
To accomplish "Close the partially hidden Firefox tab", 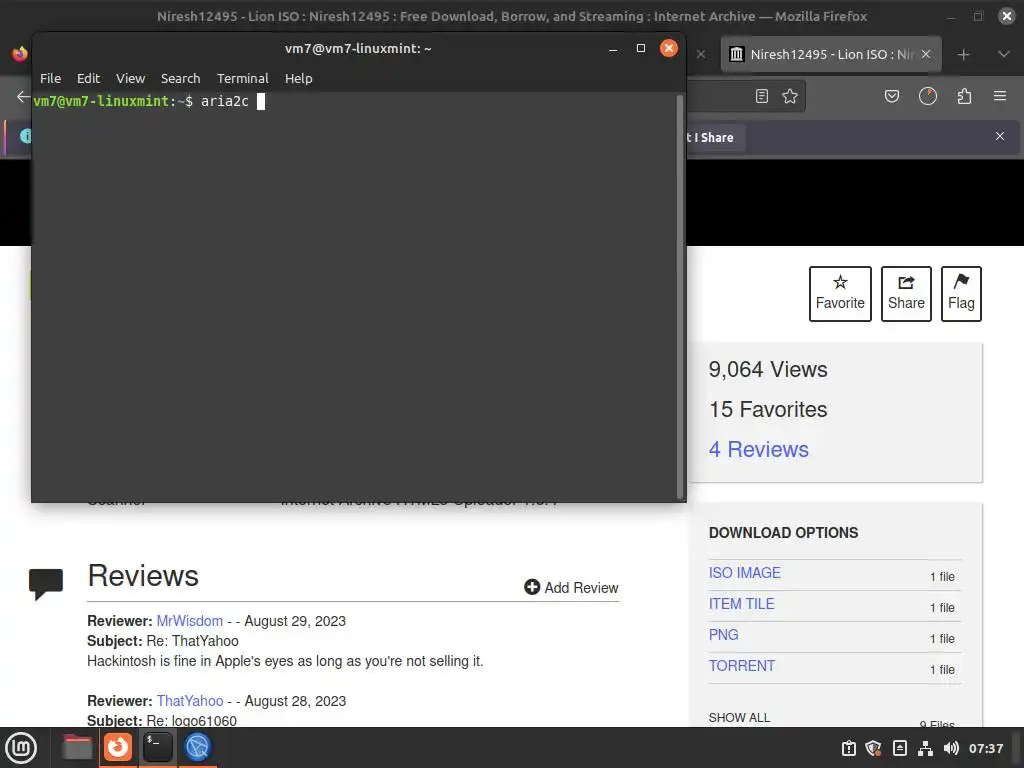I will pos(701,54).
